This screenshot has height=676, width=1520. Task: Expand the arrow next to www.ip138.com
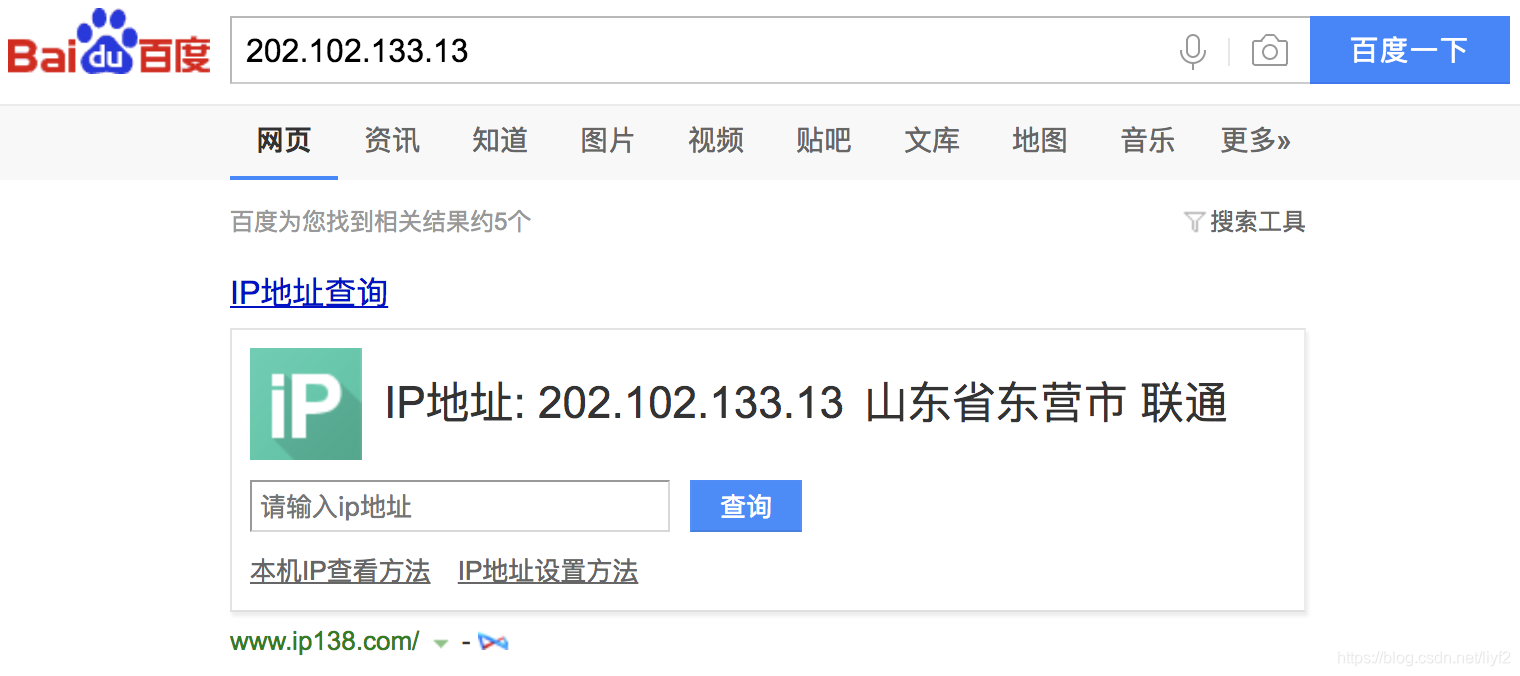(441, 643)
